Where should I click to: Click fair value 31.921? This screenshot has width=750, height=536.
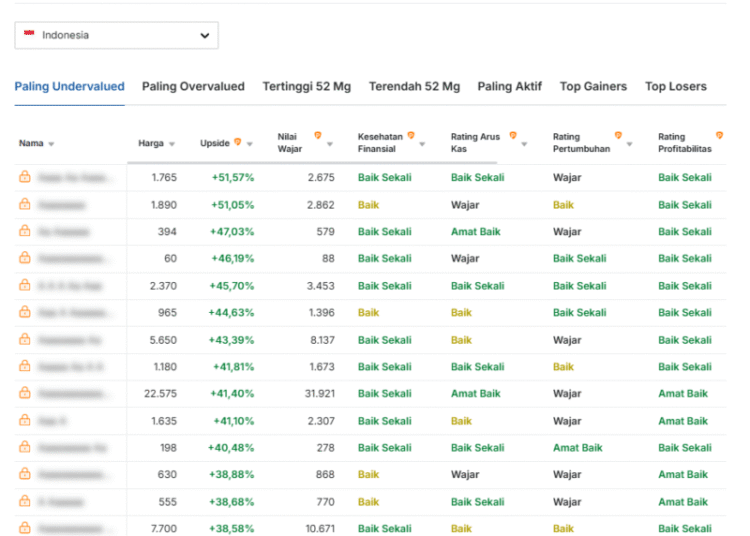[x=320, y=394]
